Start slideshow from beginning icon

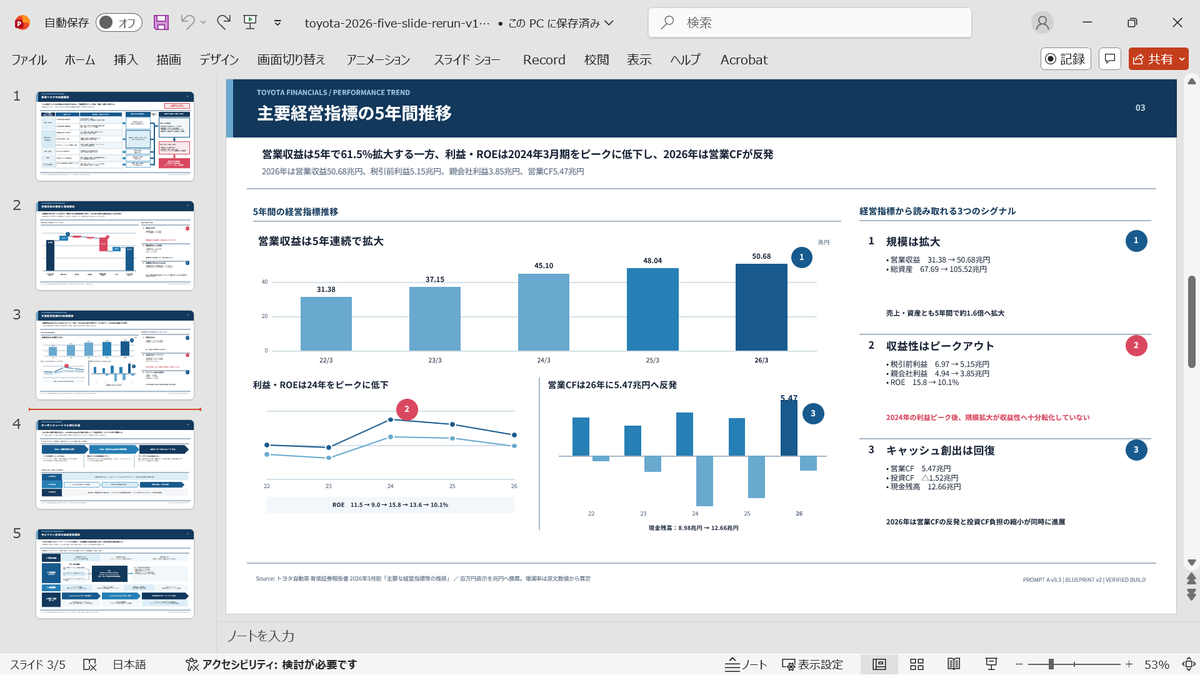pyautogui.click(x=251, y=22)
